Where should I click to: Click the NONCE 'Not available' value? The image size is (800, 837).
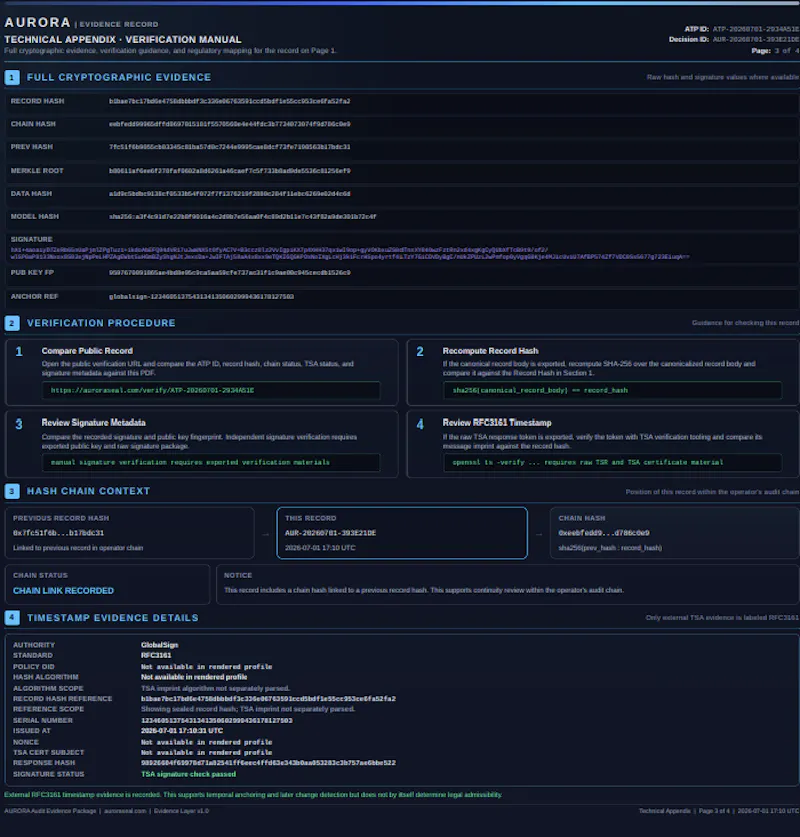point(207,742)
